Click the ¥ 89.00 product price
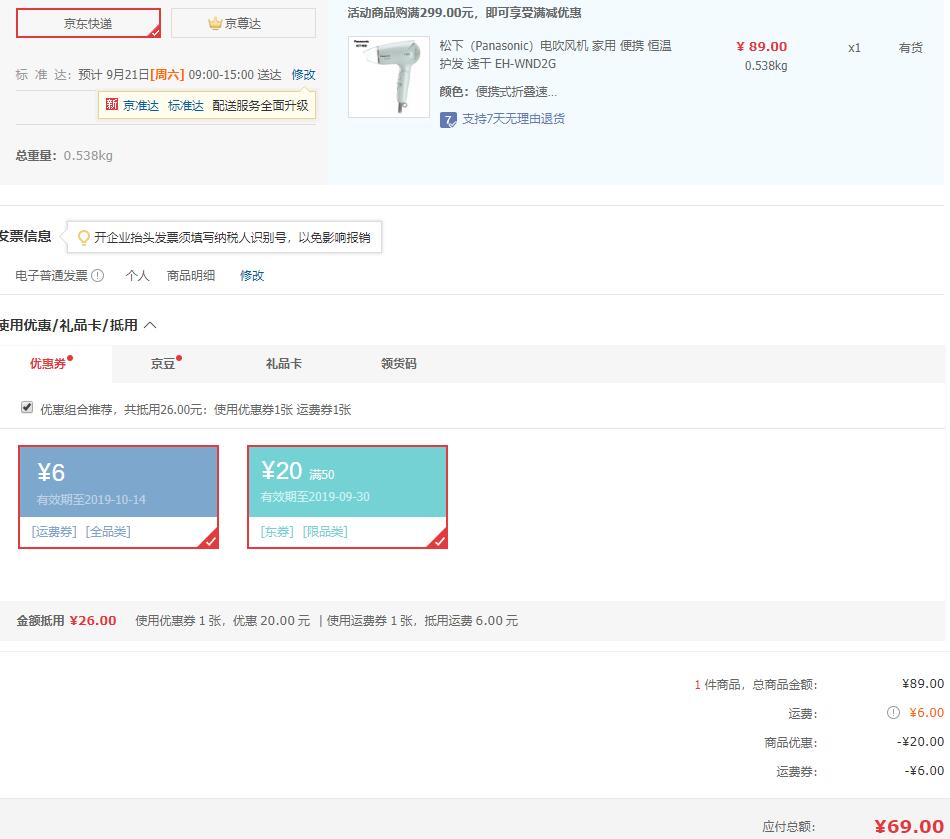The width and height of the screenshot is (950, 839). pyautogui.click(x=762, y=47)
